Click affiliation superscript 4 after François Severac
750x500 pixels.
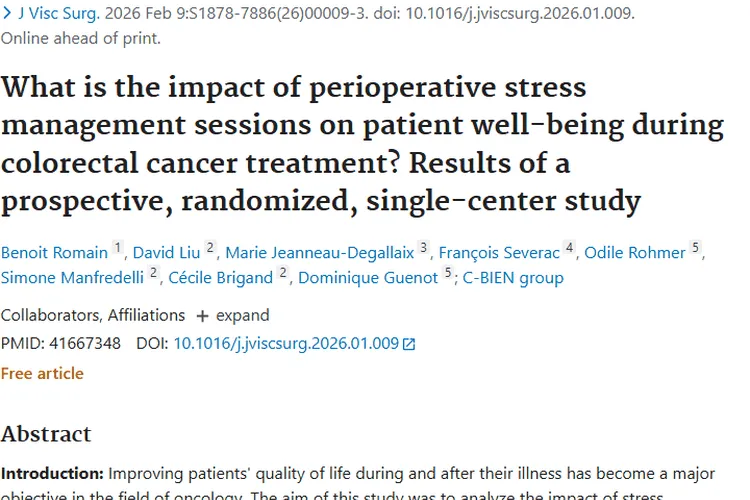tap(568, 247)
